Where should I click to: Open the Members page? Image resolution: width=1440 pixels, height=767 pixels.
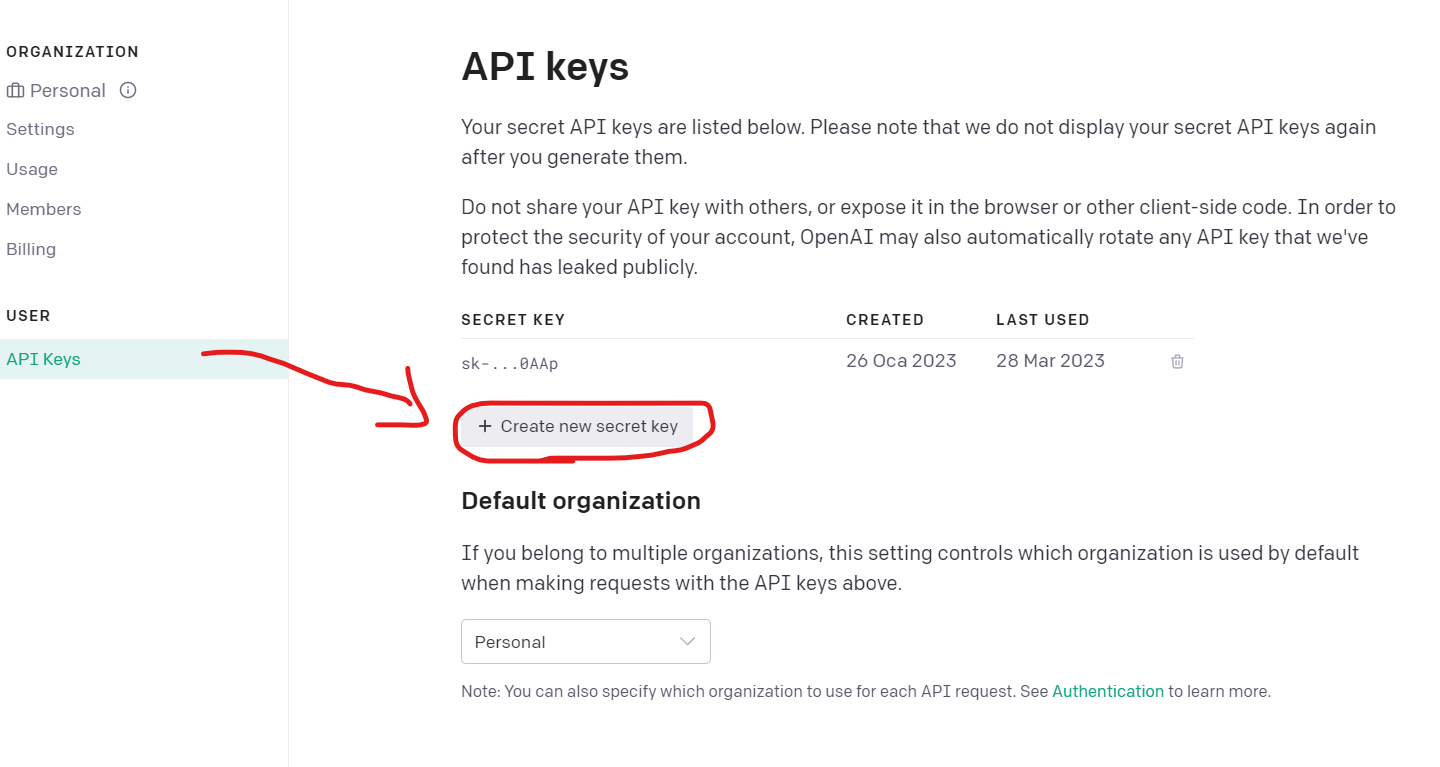tap(43, 209)
